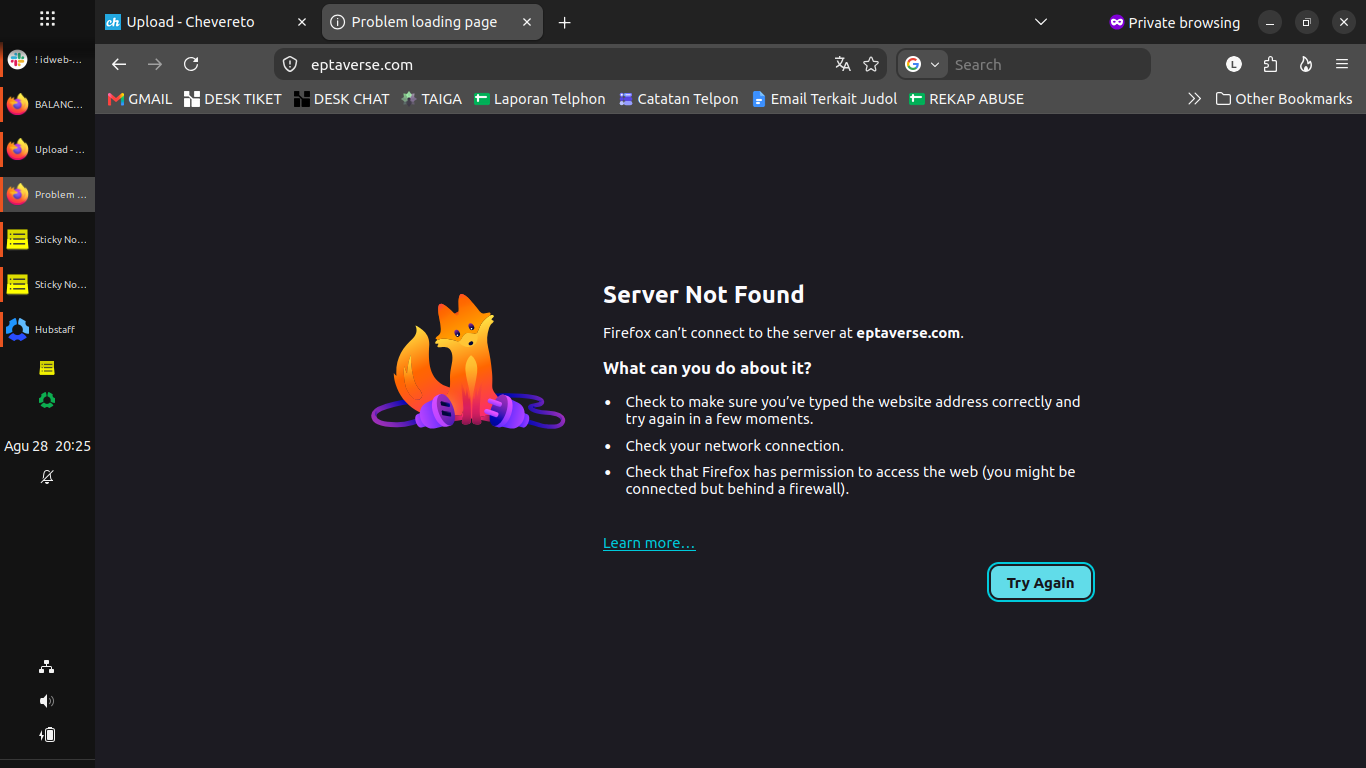Go back to the previous page
Screen dimensions: 1366x768
[119, 64]
